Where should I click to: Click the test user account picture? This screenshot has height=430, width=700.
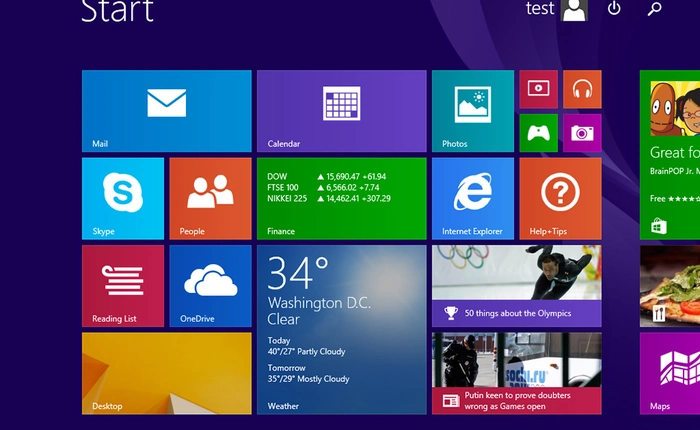point(574,10)
